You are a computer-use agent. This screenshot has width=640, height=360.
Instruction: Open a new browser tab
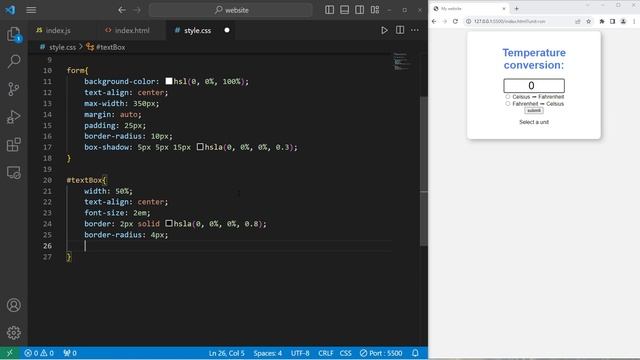click(516, 9)
